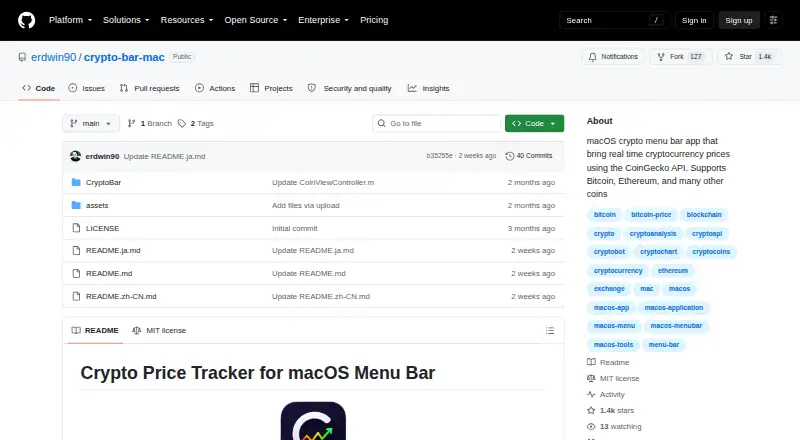Open the cryptocurrency topic tag
Screen dimensions: 800x440
(x=618, y=271)
